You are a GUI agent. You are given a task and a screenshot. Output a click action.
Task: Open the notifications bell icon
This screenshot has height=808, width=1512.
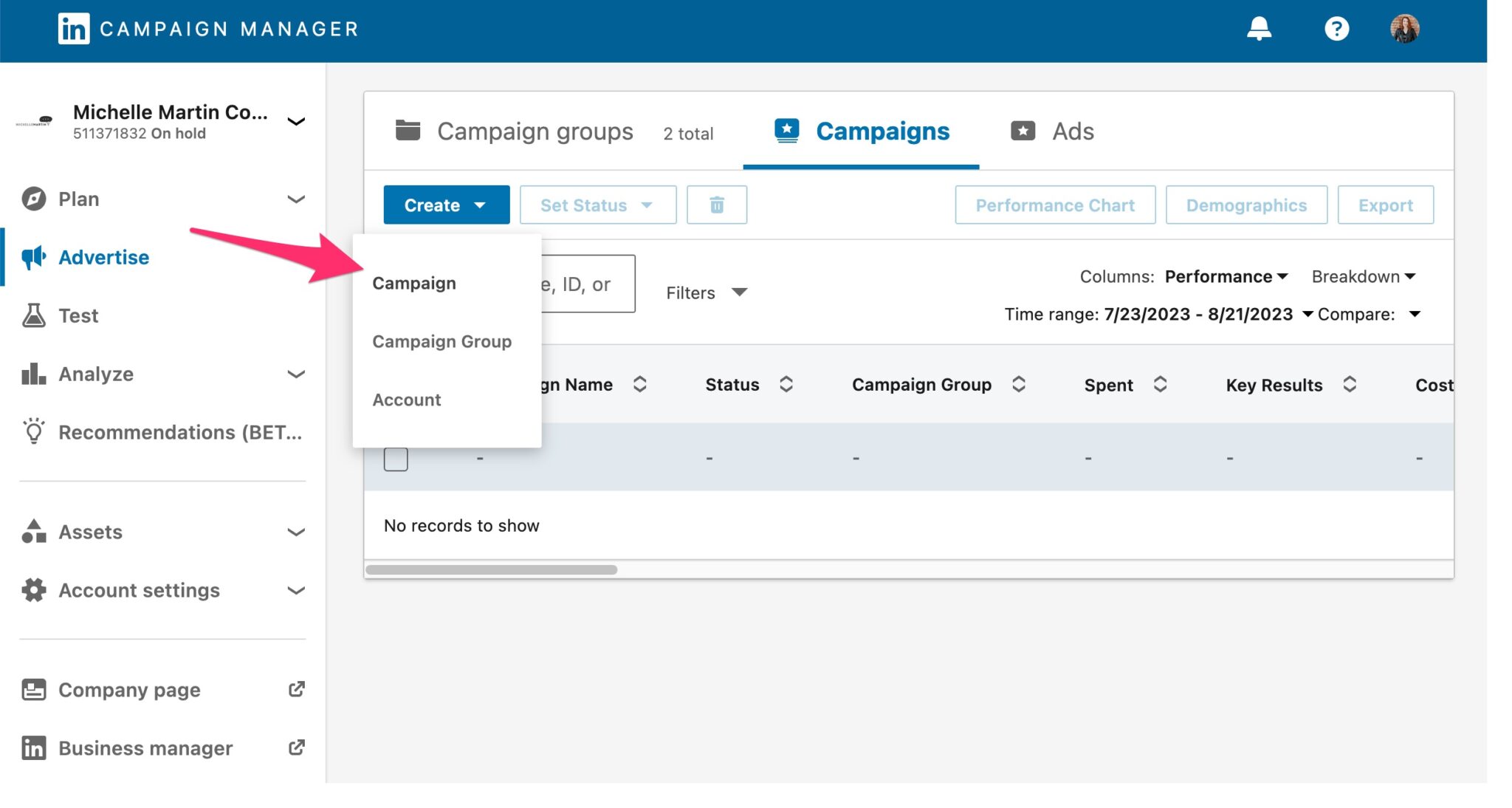pyautogui.click(x=1260, y=29)
